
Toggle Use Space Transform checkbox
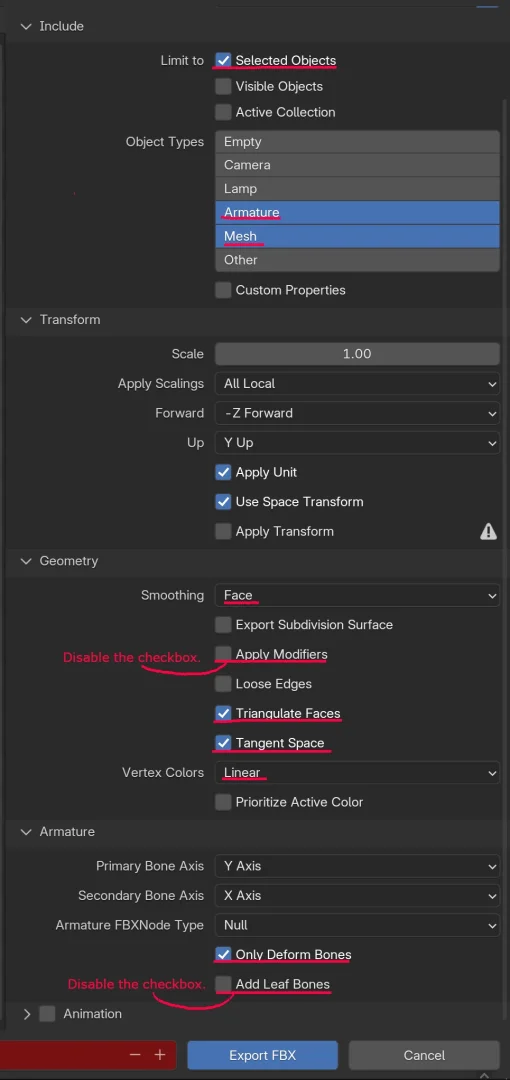(223, 501)
